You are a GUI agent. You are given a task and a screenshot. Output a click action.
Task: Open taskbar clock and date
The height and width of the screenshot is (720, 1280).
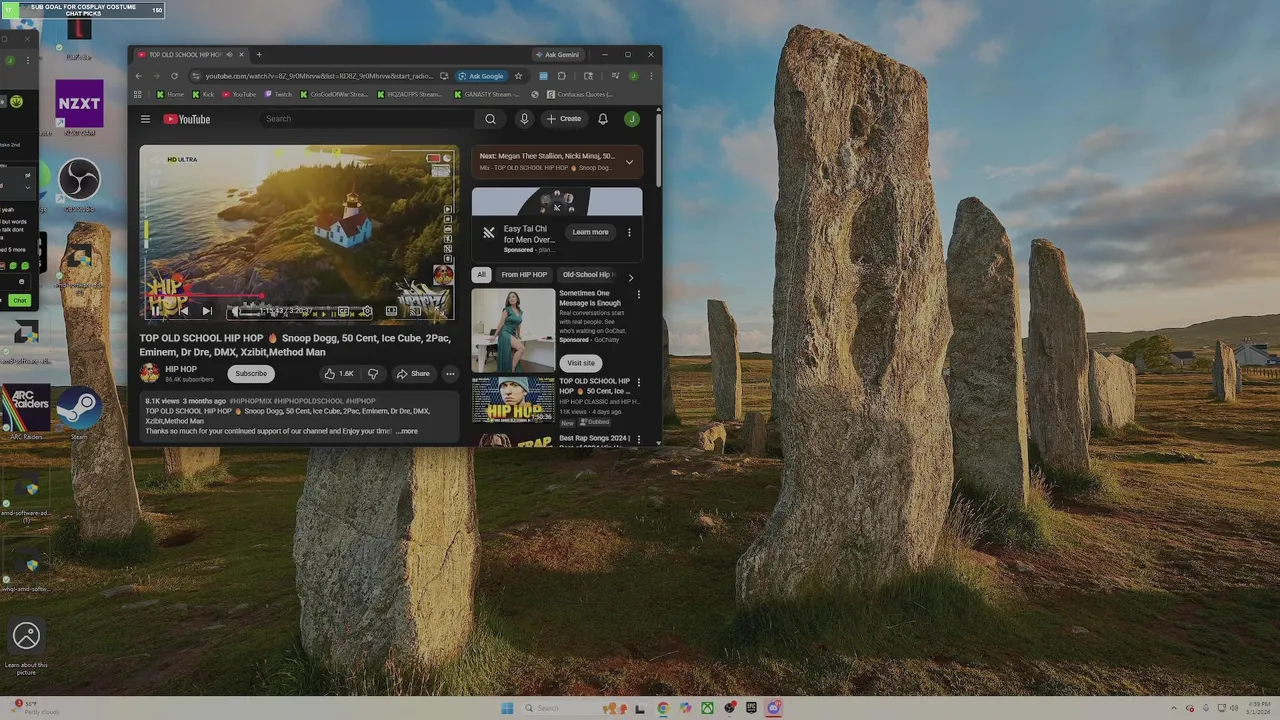click(x=1259, y=708)
